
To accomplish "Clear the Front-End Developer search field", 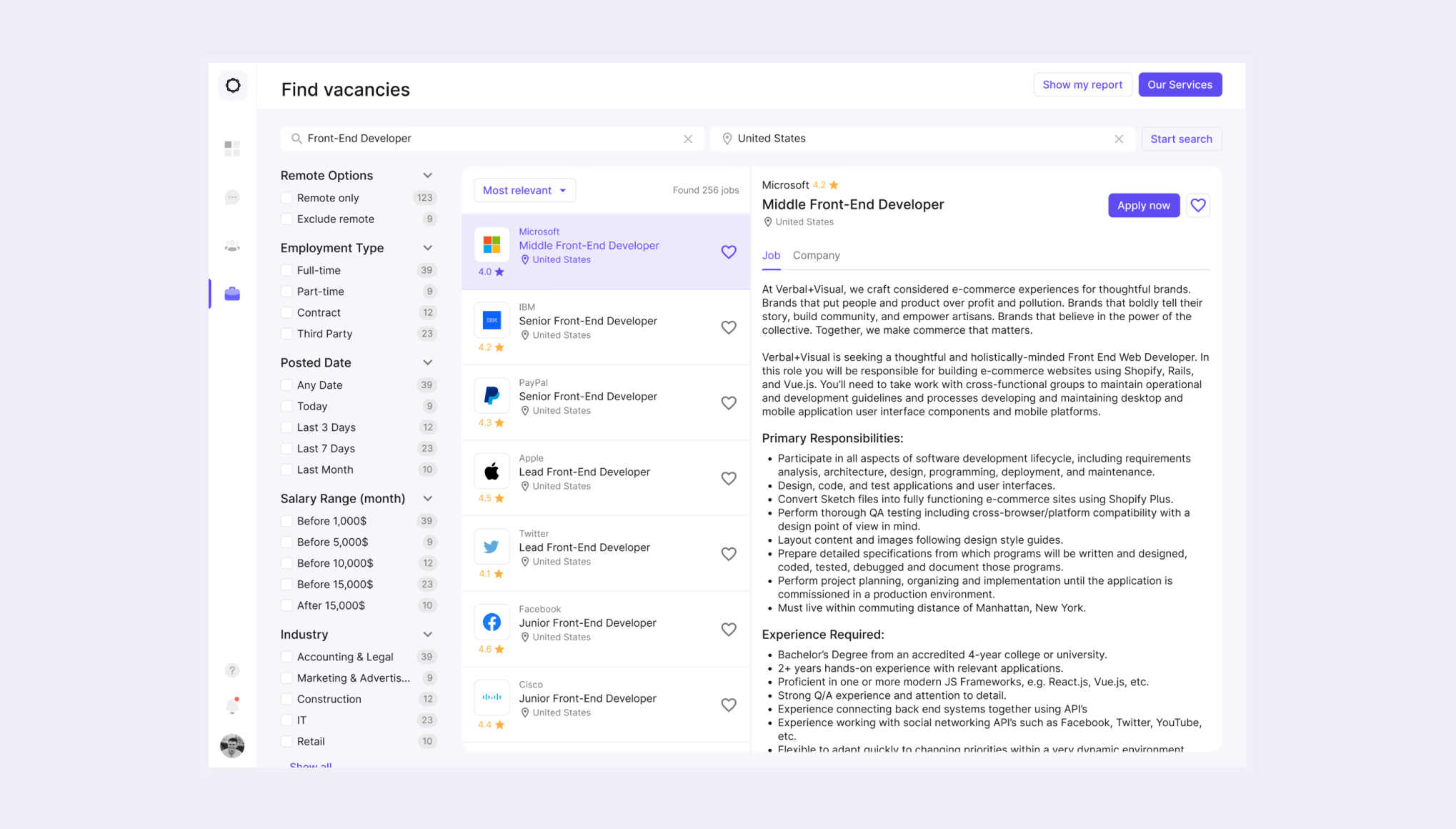I will pos(687,139).
